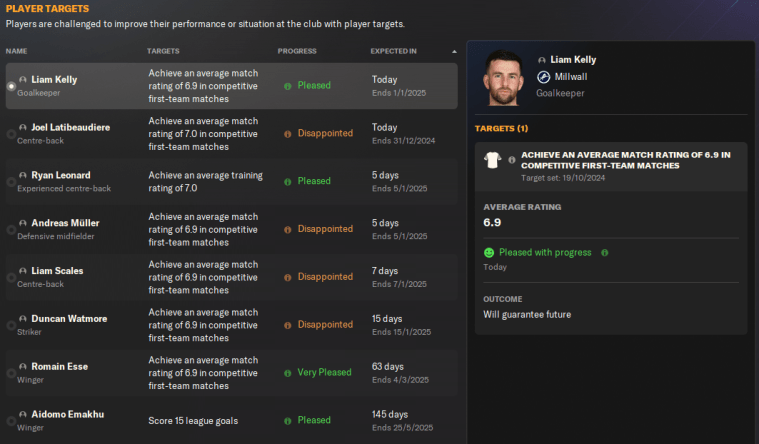Select the radio button for Andreas Müller

pos(11,230)
